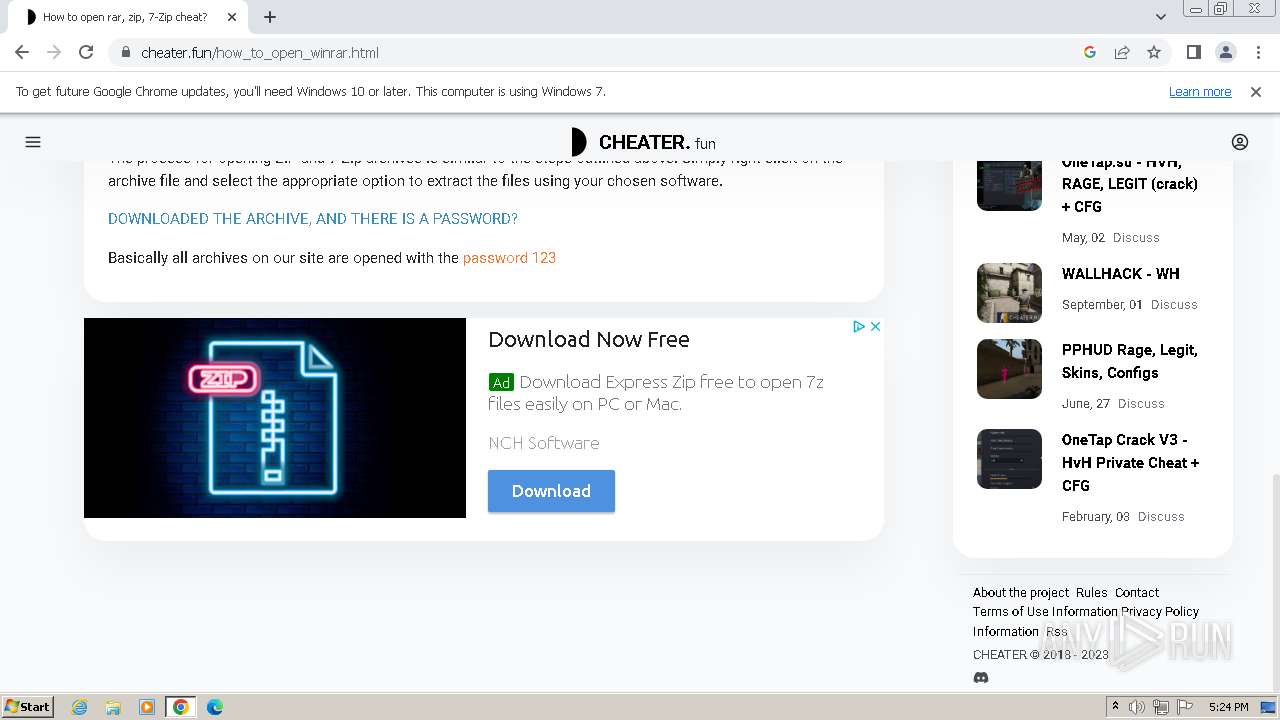
Task: Reload the current page
Action: [86, 52]
